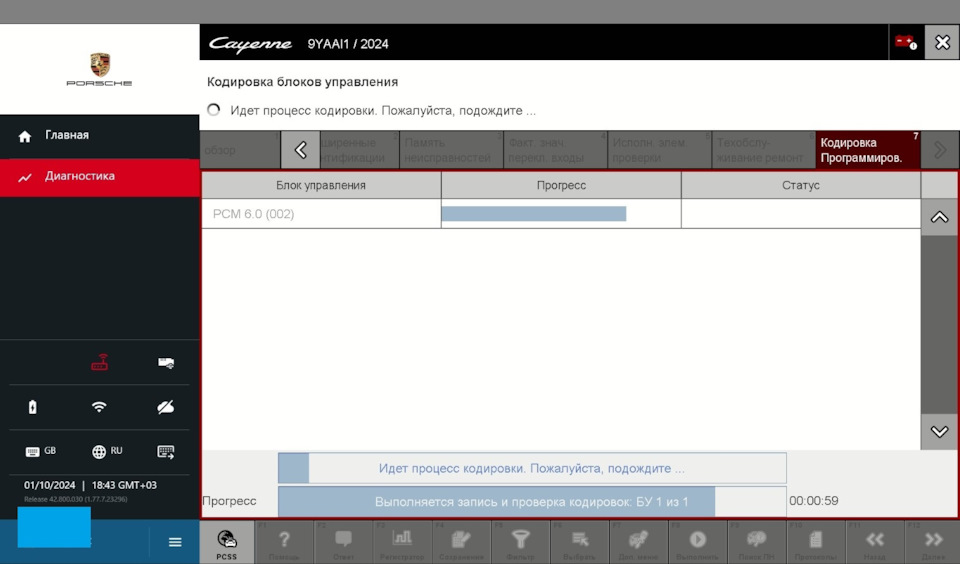Click the Кодировка блоков управления heading

coord(302,82)
